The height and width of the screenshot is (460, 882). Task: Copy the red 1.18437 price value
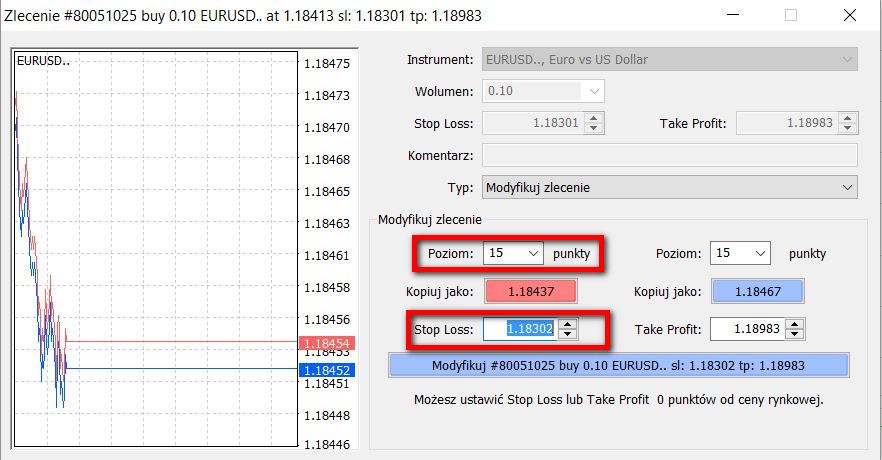pos(530,291)
